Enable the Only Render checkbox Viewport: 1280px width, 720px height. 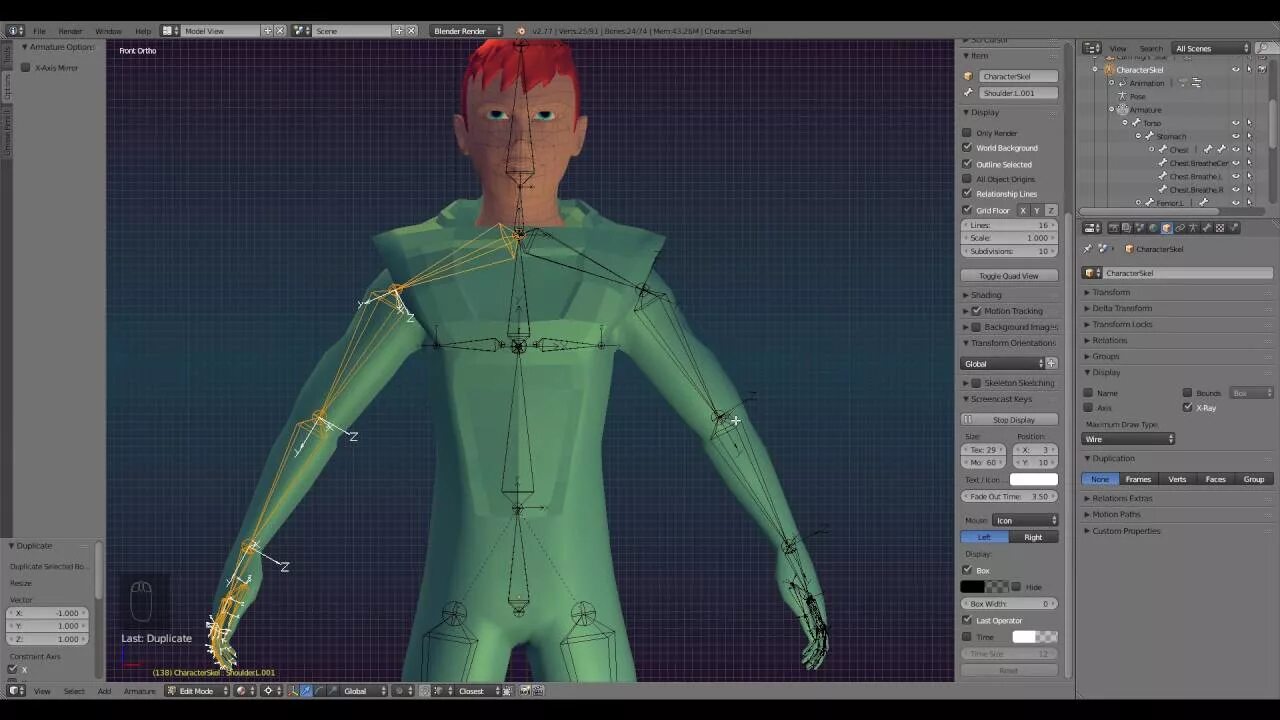coord(967,133)
